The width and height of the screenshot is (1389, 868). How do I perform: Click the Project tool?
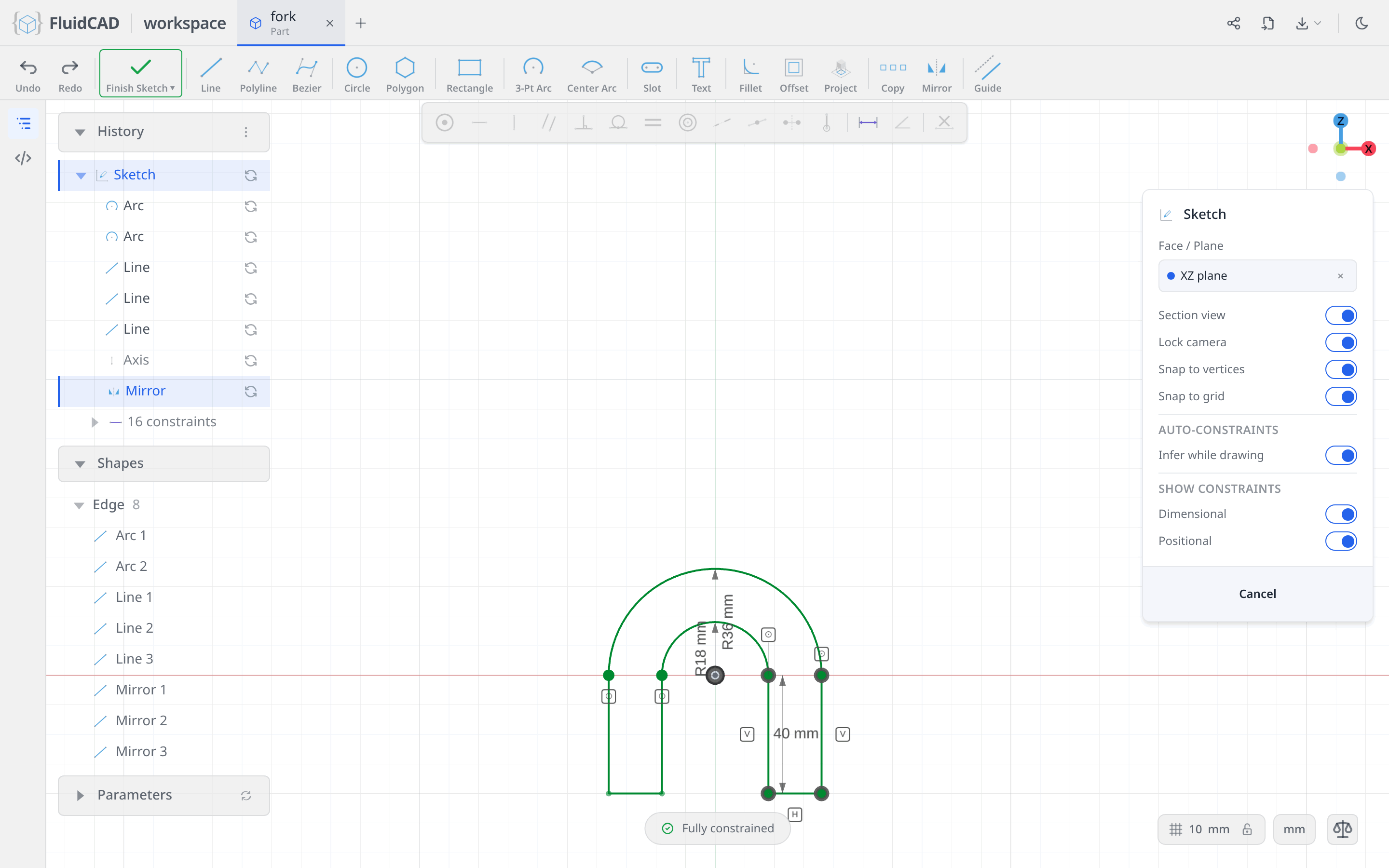840,74
